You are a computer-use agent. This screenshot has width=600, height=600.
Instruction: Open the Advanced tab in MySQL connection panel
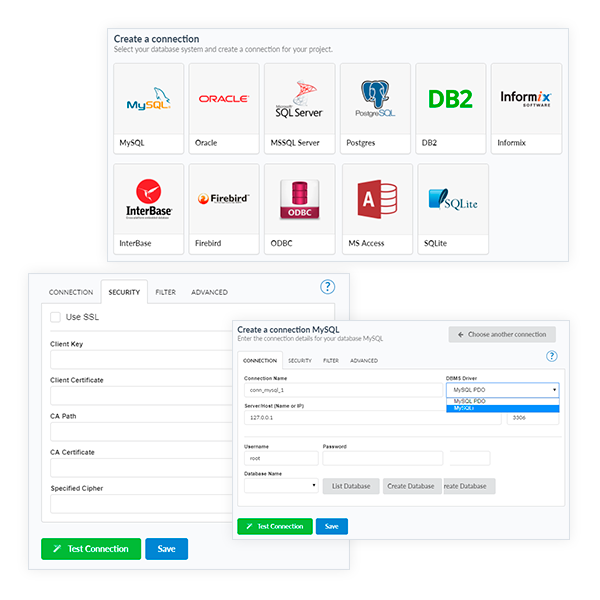[364, 360]
